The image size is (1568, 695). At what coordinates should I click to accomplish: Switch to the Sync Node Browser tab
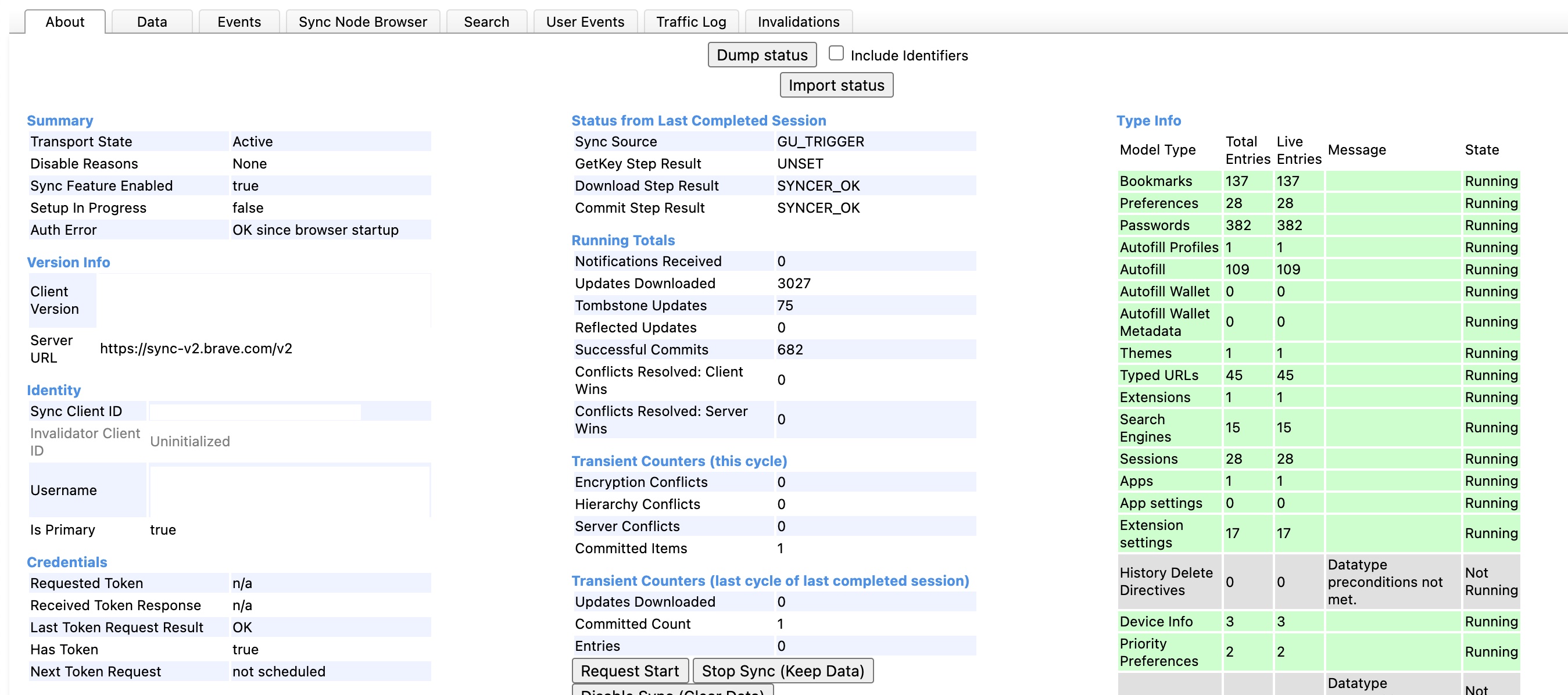point(362,22)
